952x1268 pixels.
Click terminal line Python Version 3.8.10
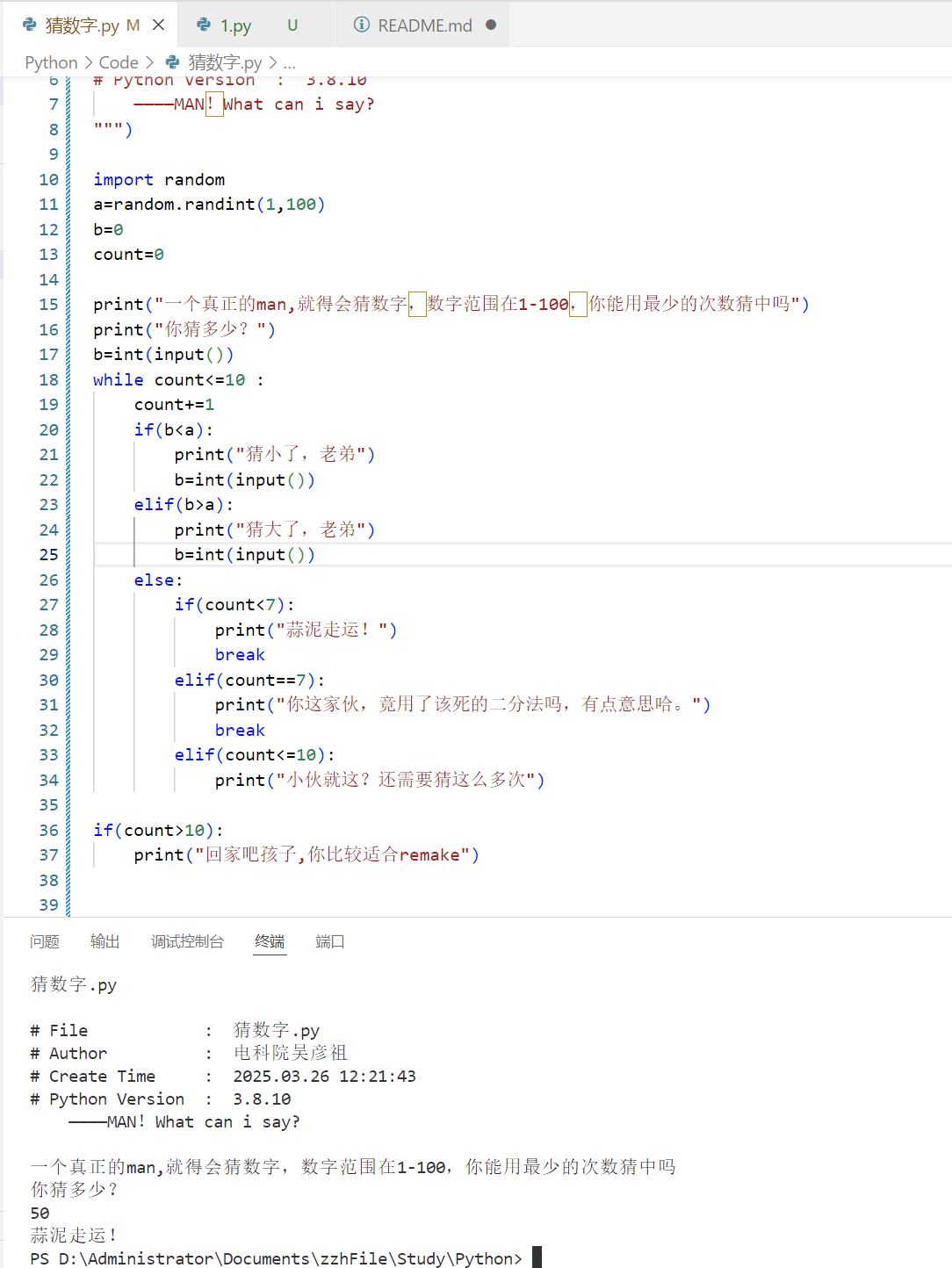pyautogui.click(x=161, y=1099)
